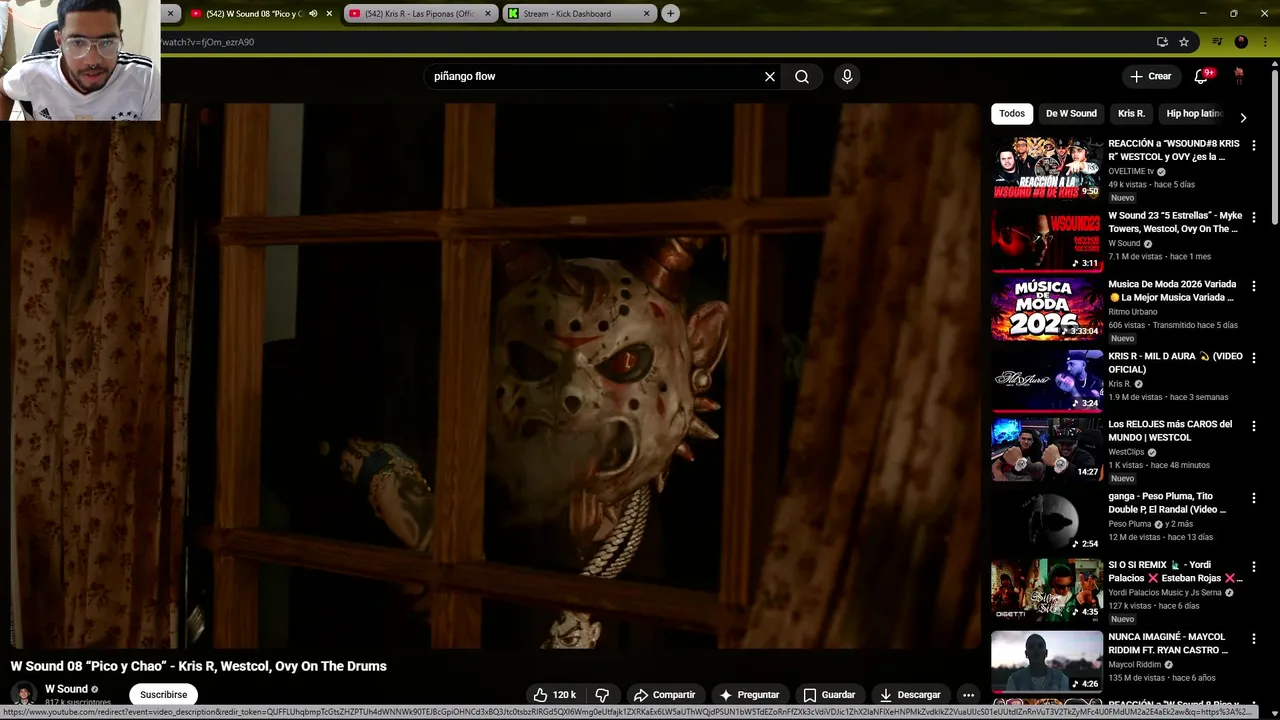This screenshot has width=1280, height=720.
Task: Dislike the video with thumbs down
Action: 602,695
